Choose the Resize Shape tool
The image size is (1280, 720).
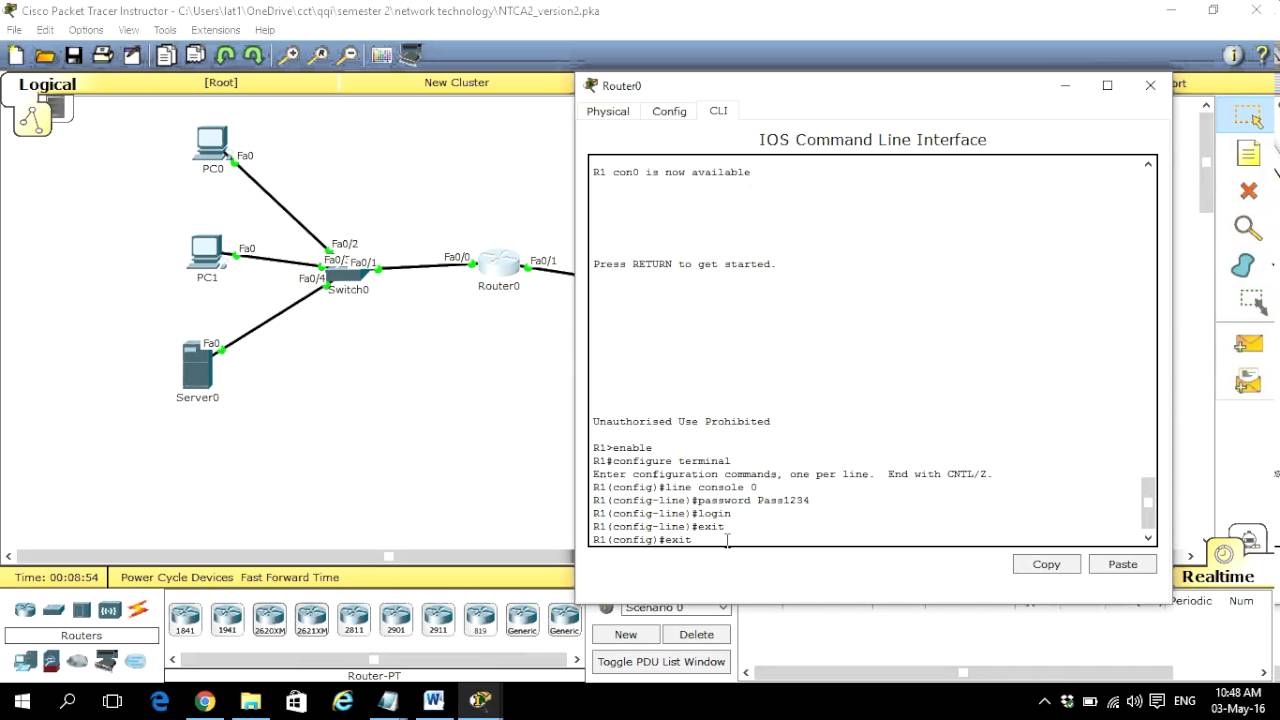(x=1252, y=301)
